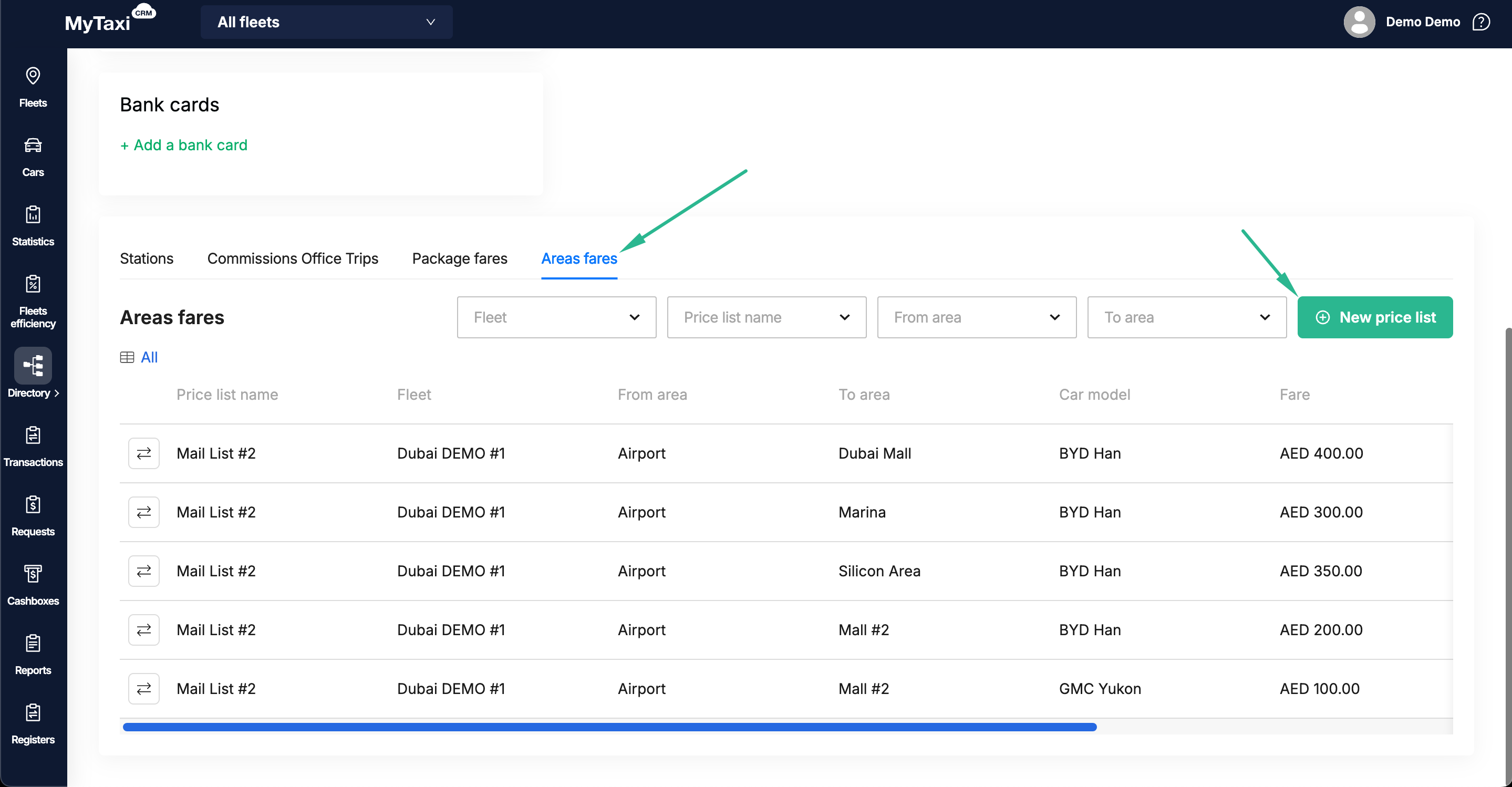The width and height of the screenshot is (1512, 787).
Task: Swap direction icon for Marina row
Action: (x=144, y=512)
